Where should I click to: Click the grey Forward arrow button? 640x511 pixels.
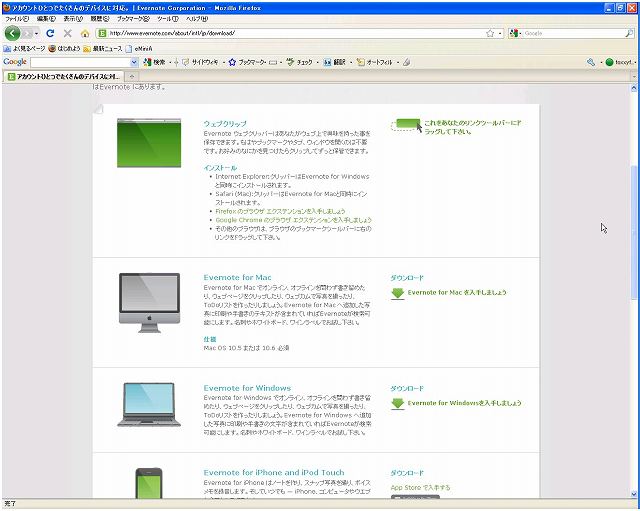(x=27, y=33)
